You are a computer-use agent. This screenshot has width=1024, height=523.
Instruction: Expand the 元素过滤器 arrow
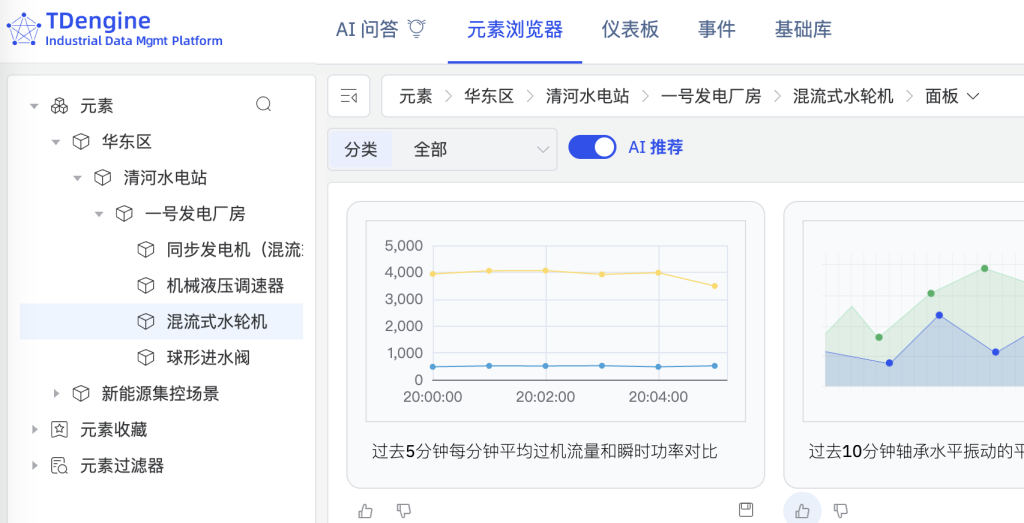click(x=35, y=466)
